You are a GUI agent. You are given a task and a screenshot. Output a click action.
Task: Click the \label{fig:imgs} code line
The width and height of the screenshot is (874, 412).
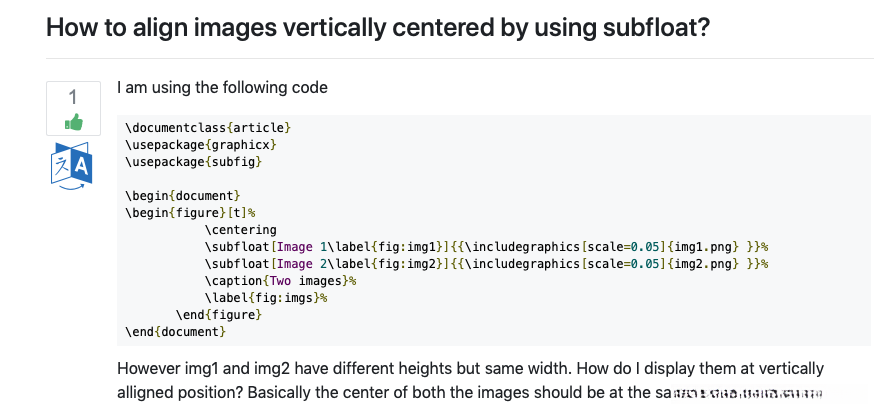pos(266,298)
